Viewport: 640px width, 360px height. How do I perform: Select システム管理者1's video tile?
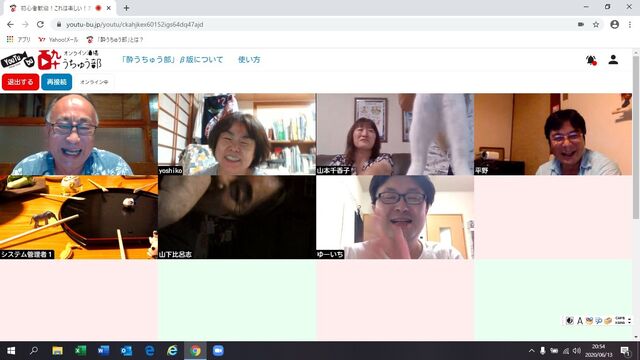point(79,217)
